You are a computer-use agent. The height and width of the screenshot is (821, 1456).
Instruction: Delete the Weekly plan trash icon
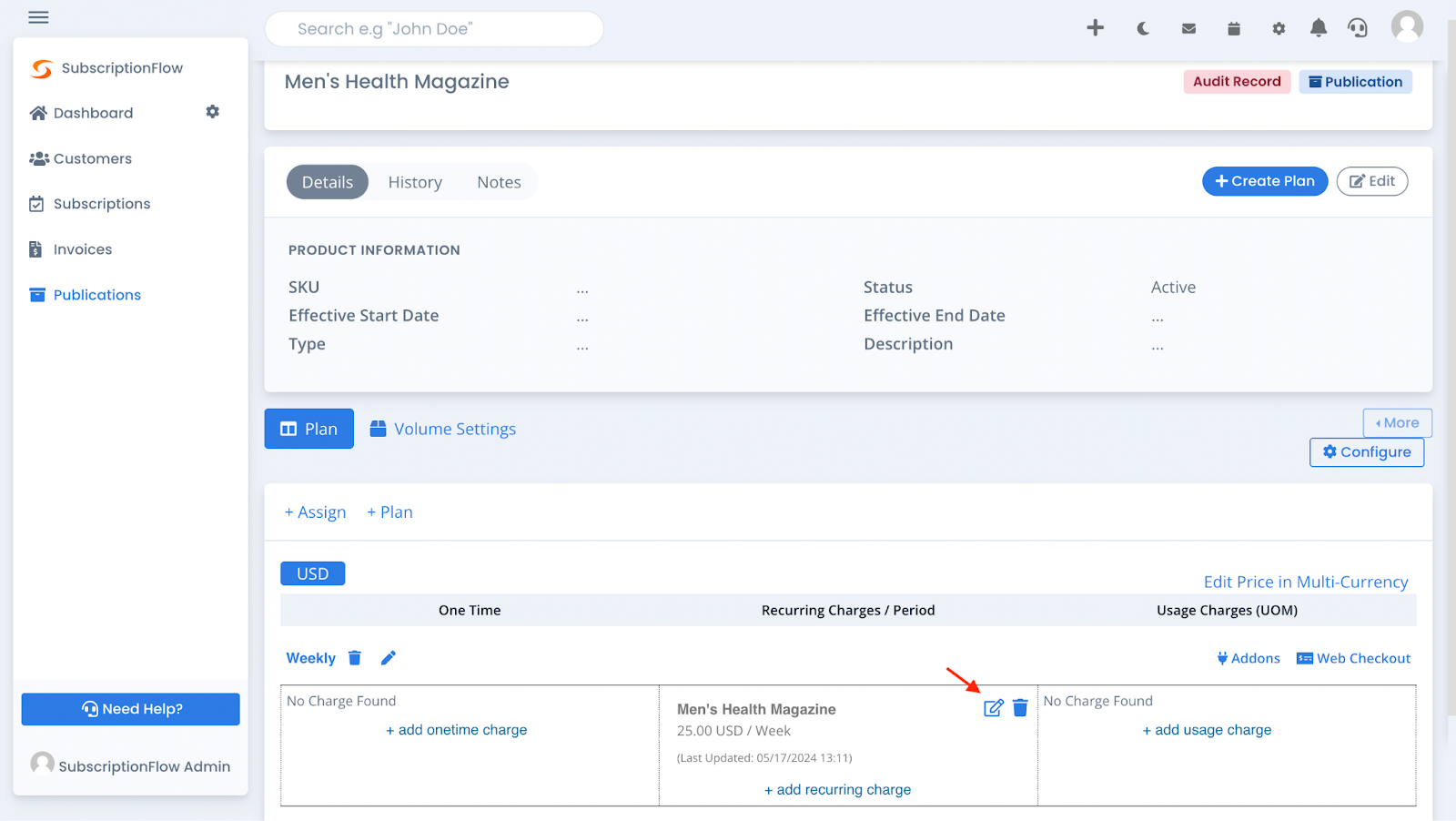pyautogui.click(x=355, y=657)
